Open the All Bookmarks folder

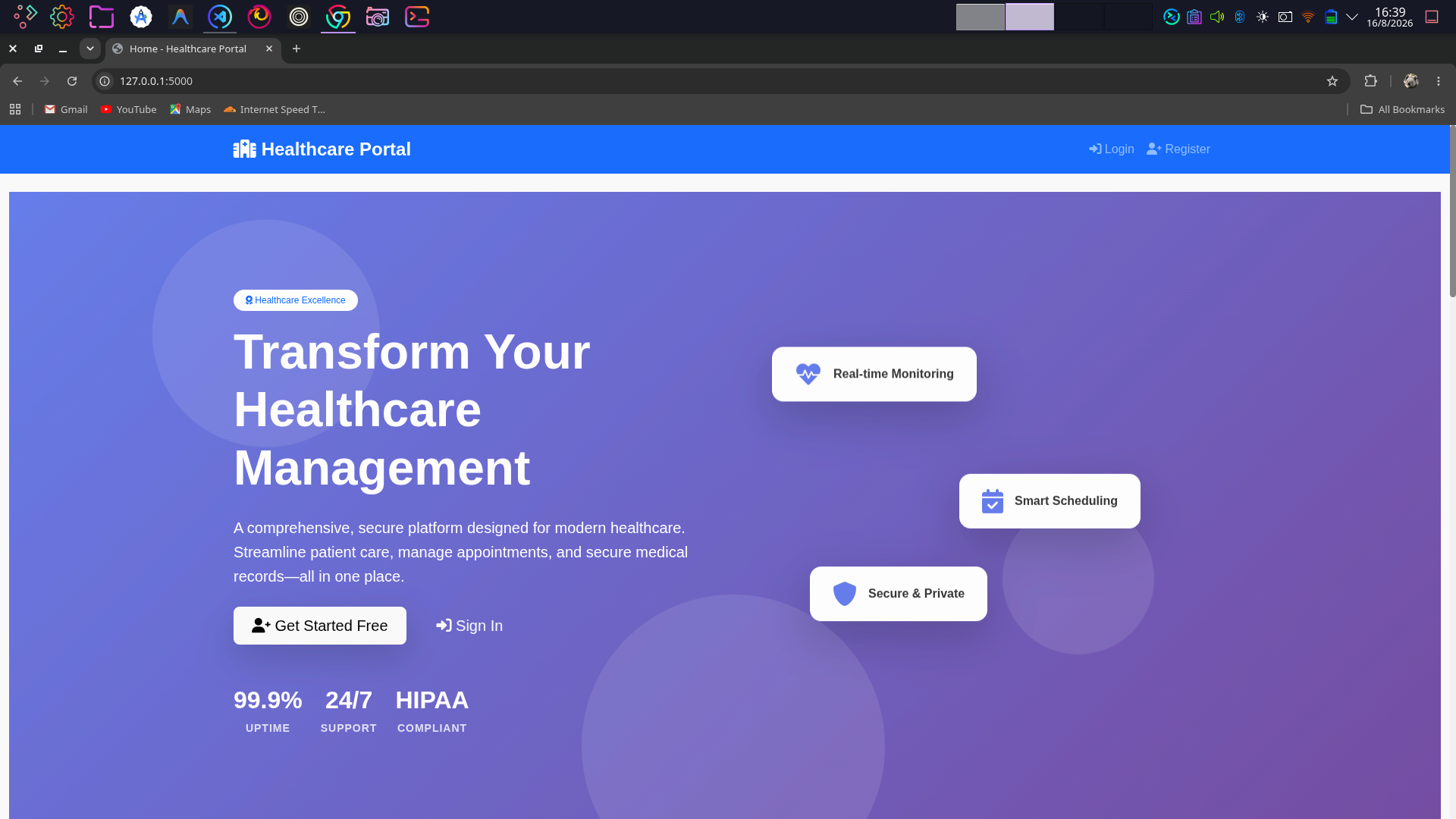(x=1403, y=110)
